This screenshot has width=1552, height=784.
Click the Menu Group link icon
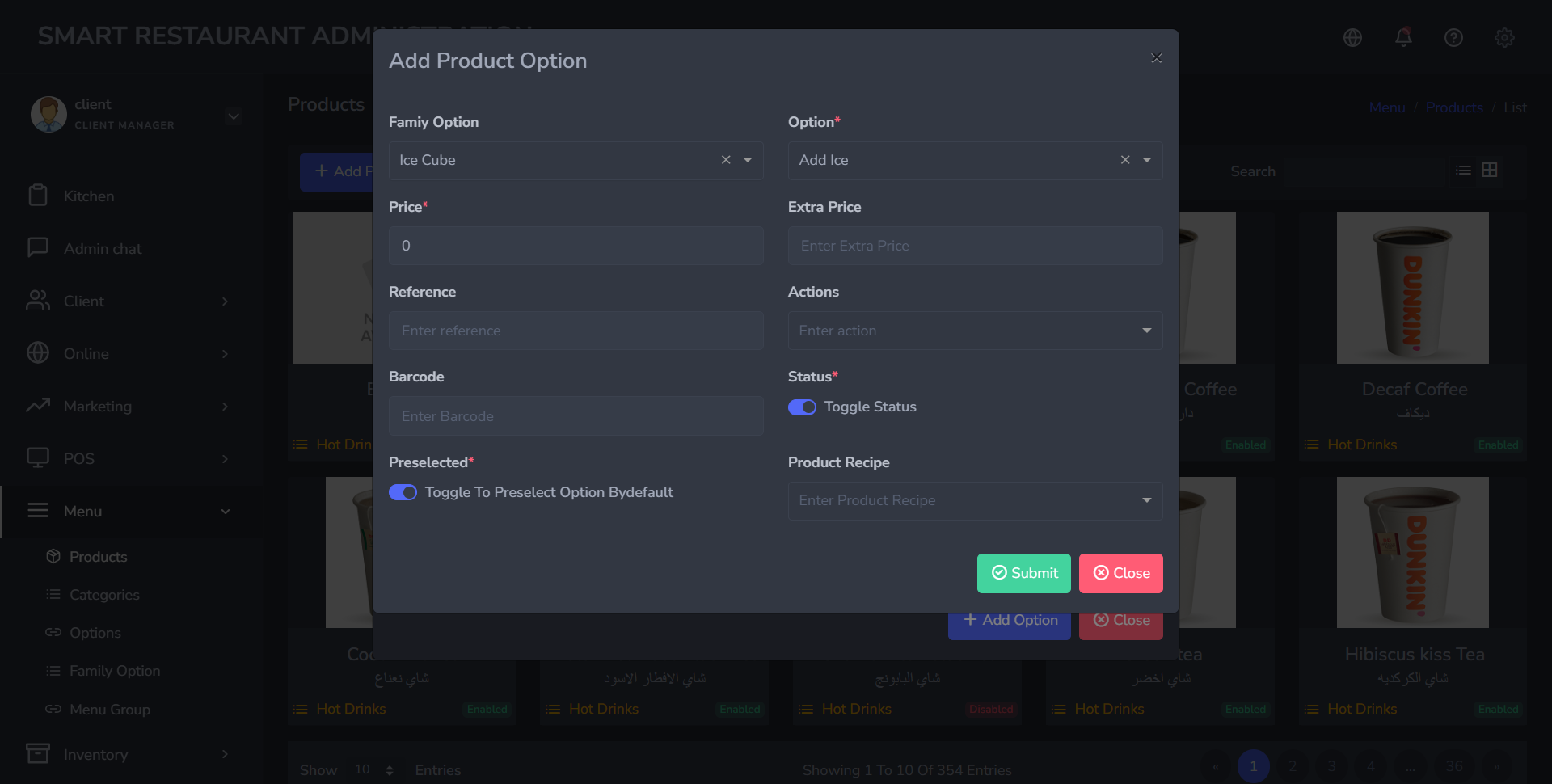point(53,709)
